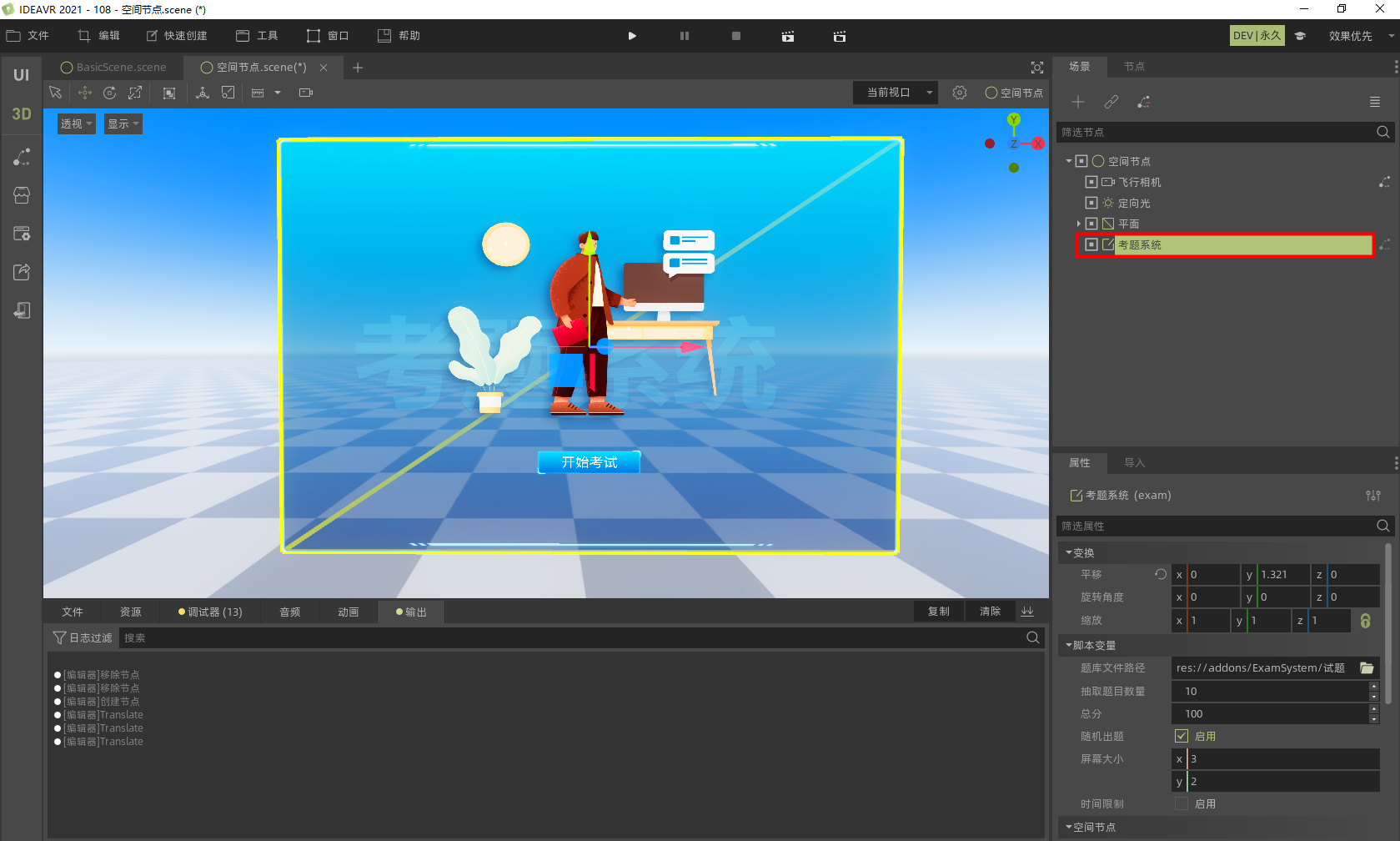Toggle visibility of 平面 node
Image resolution: width=1400 pixels, height=841 pixels.
click(1091, 224)
